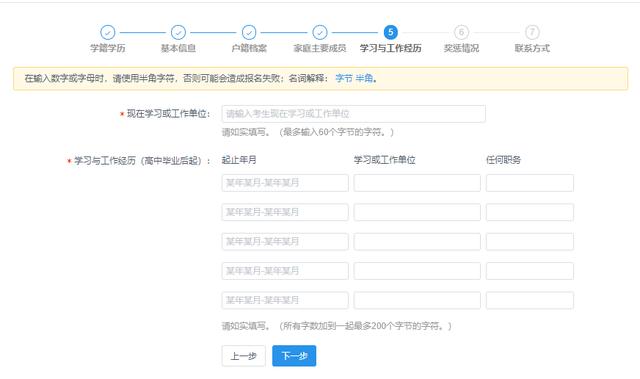The image size is (640, 379).
Task: Open the 奖惩情况 step label
Action: [461, 48]
